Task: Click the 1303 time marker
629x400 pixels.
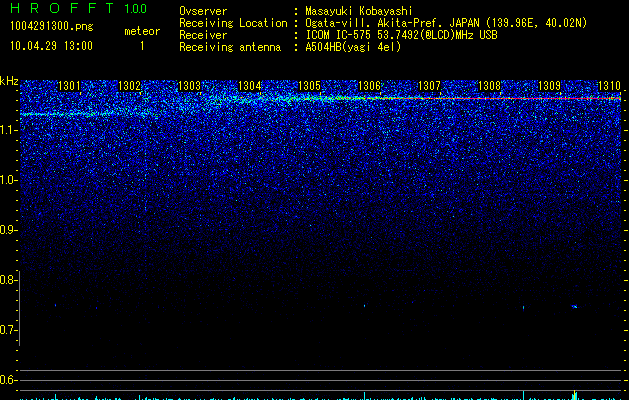Action: pyautogui.click(x=189, y=86)
